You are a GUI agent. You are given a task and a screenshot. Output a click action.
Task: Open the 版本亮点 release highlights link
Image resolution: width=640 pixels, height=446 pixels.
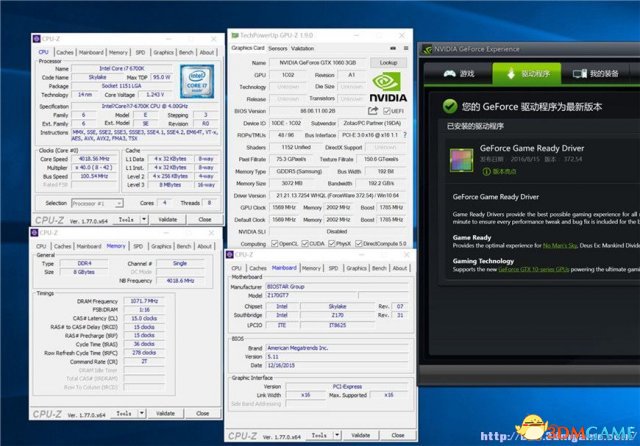pyautogui.click(x=500, y=172)
